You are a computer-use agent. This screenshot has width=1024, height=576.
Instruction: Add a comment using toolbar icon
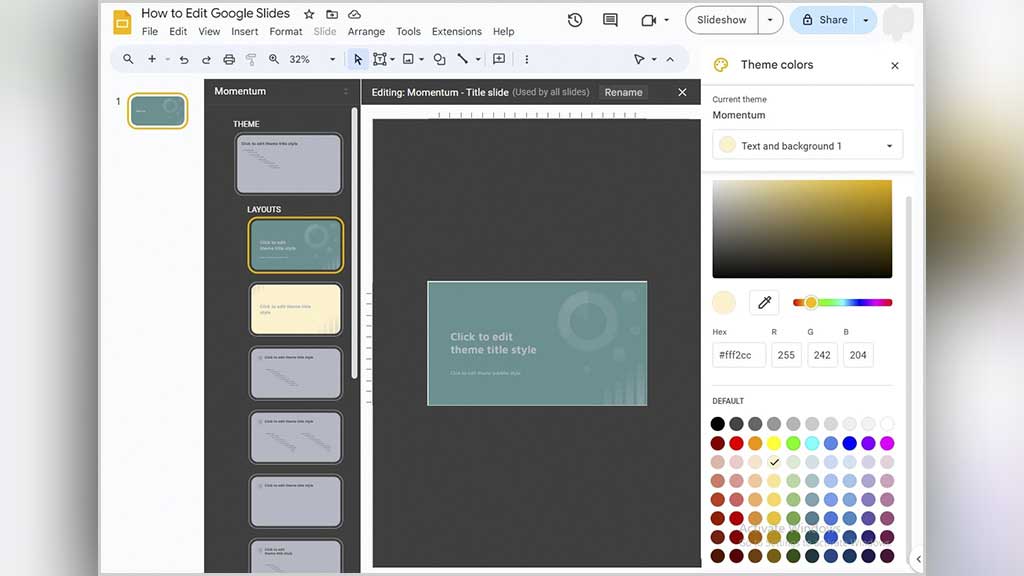499,60
